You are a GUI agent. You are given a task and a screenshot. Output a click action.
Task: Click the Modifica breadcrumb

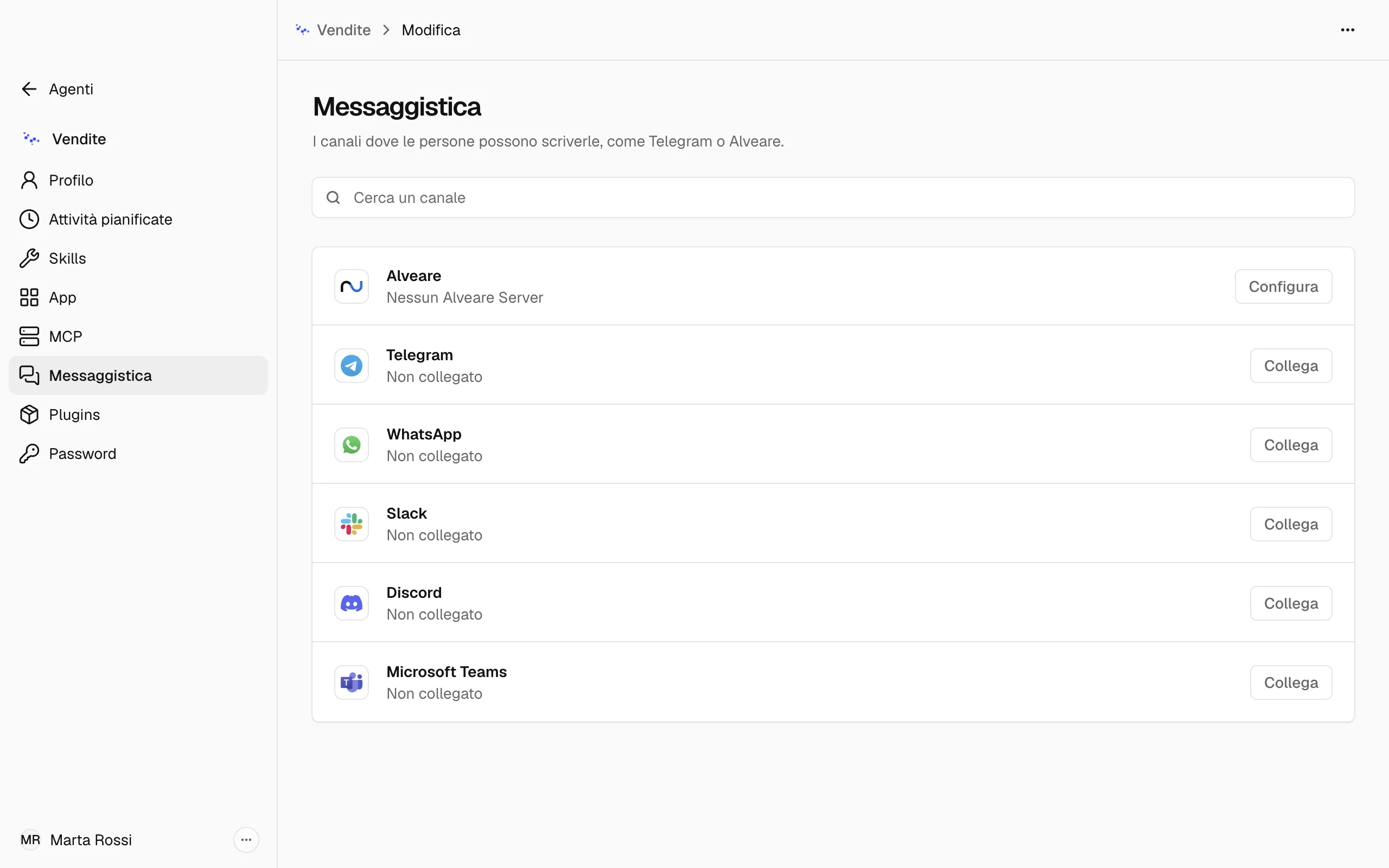pos(431,30)
